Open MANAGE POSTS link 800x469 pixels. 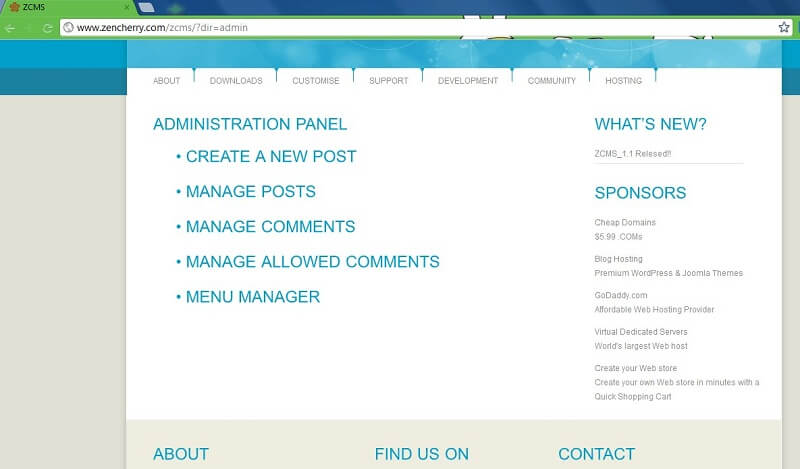(251, 191)
